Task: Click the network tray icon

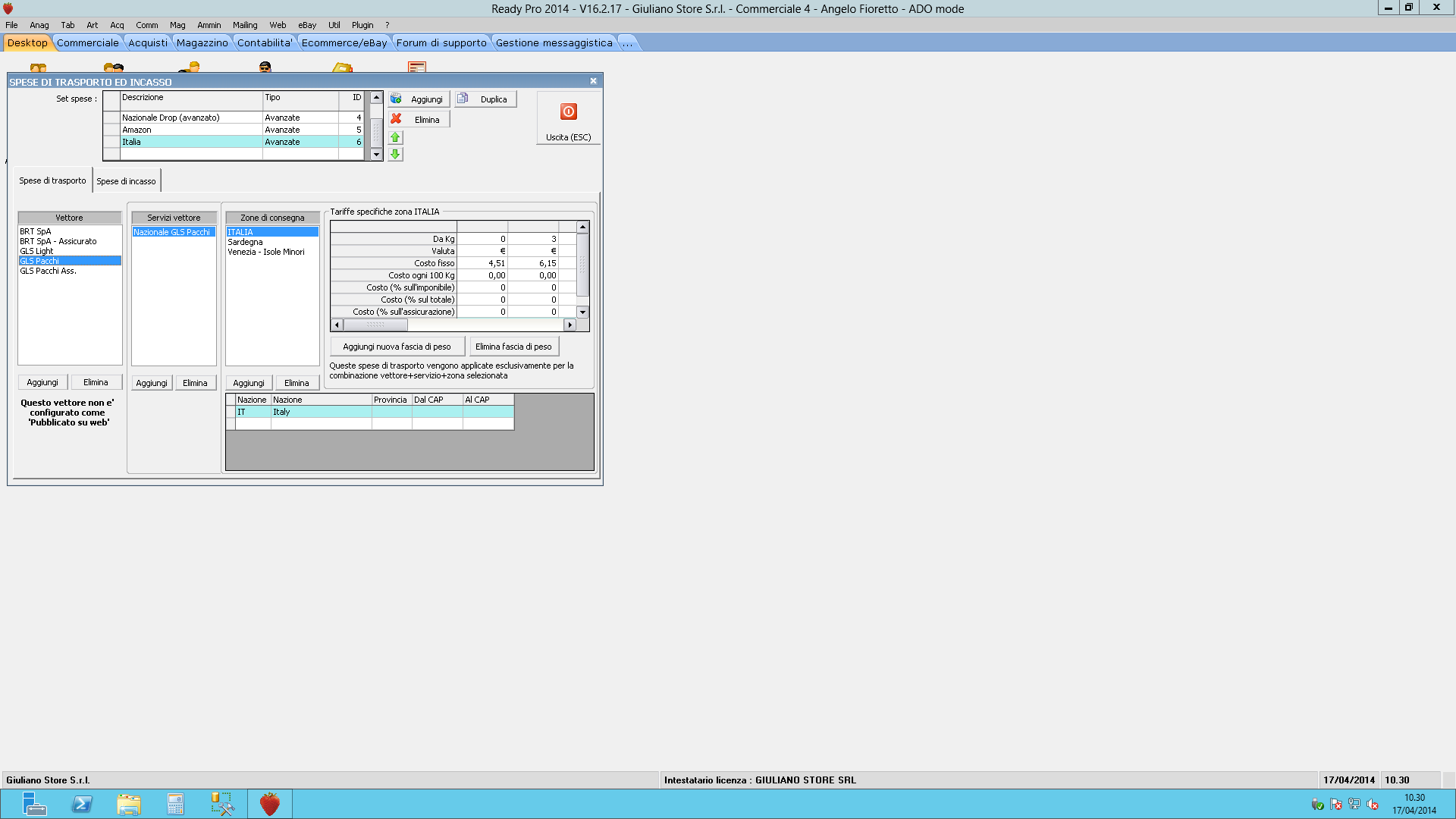Action: click(1354, 805)
